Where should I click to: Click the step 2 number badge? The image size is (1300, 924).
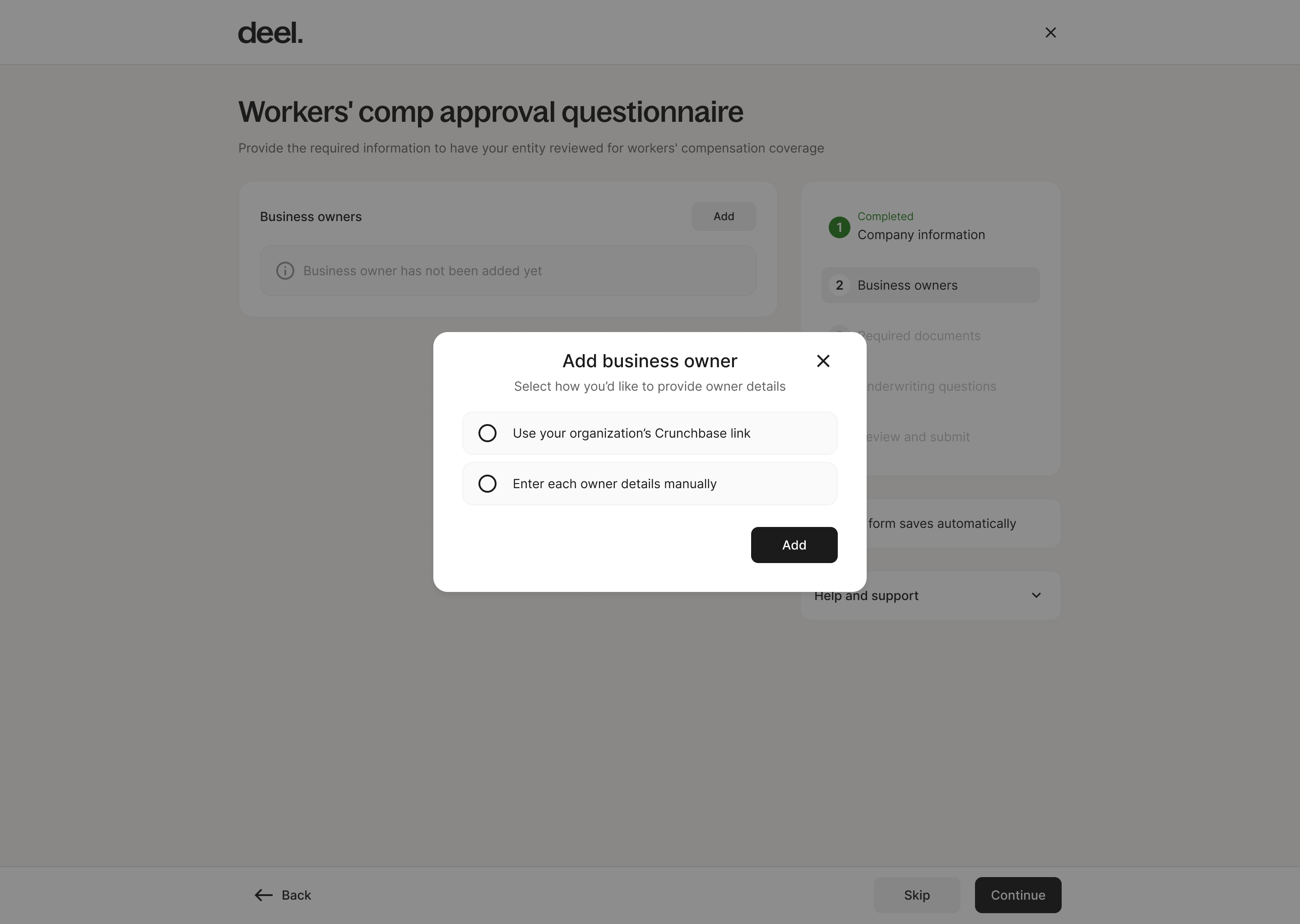(839, 285)
